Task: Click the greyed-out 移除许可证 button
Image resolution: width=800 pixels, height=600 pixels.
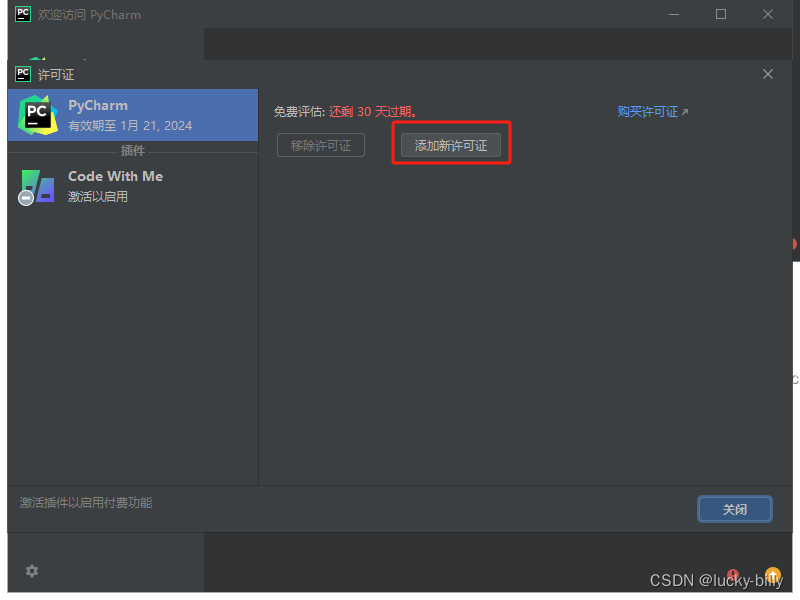Action: point(321,145)
